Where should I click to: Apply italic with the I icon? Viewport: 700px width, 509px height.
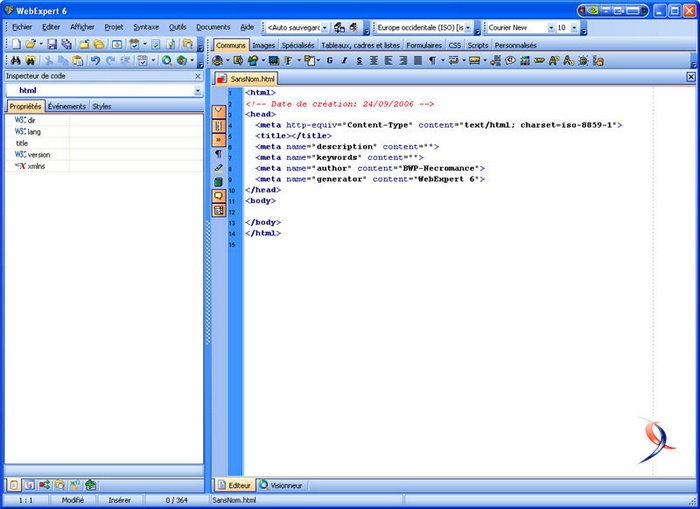coord(344,60)
